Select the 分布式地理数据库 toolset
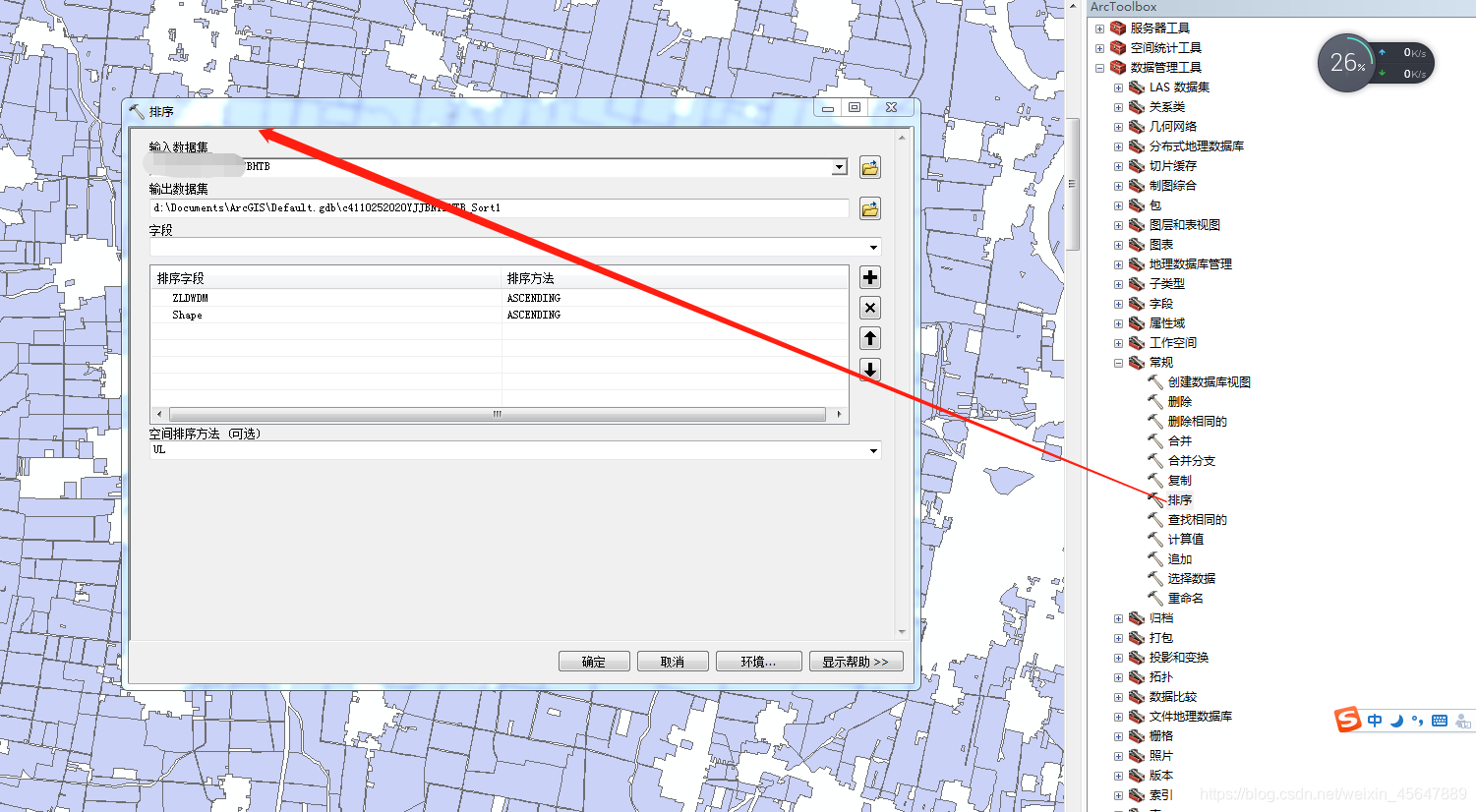Image resolution: width=1476 pixels, height=812 pixels. coord(1197,146)
